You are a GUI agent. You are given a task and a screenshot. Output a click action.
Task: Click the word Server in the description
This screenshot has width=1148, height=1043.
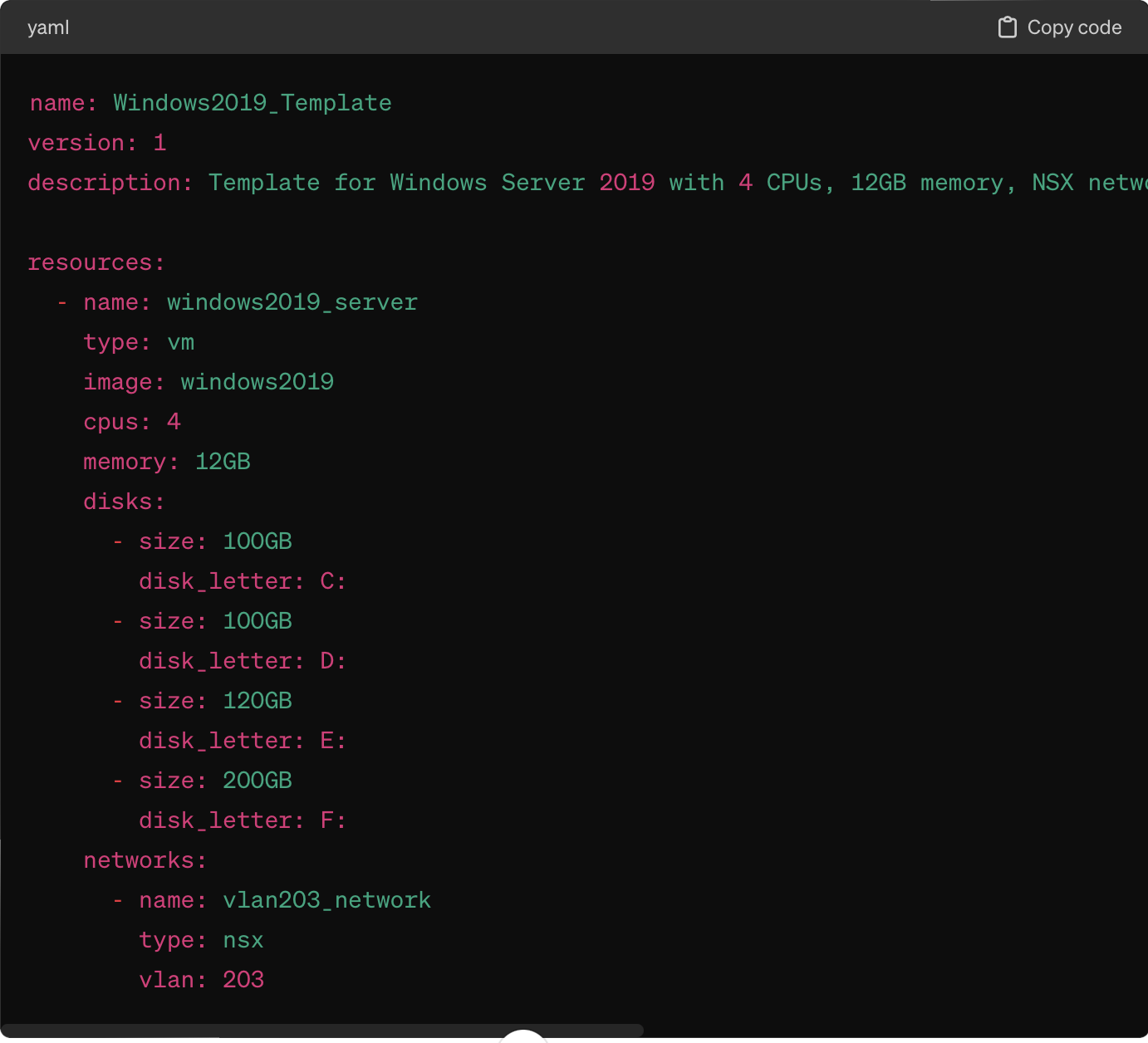point(543,183)
